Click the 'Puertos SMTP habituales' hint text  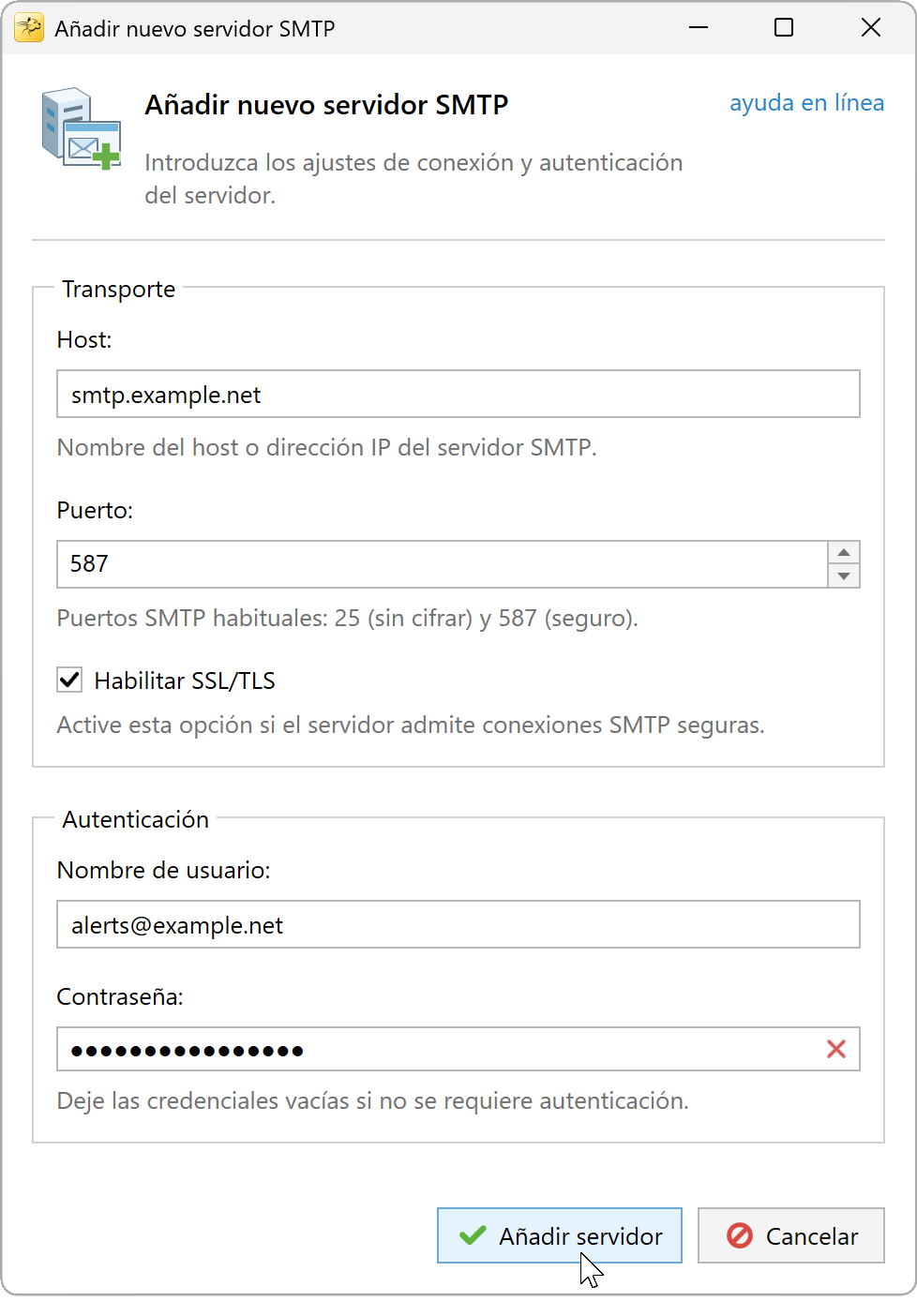347,619
